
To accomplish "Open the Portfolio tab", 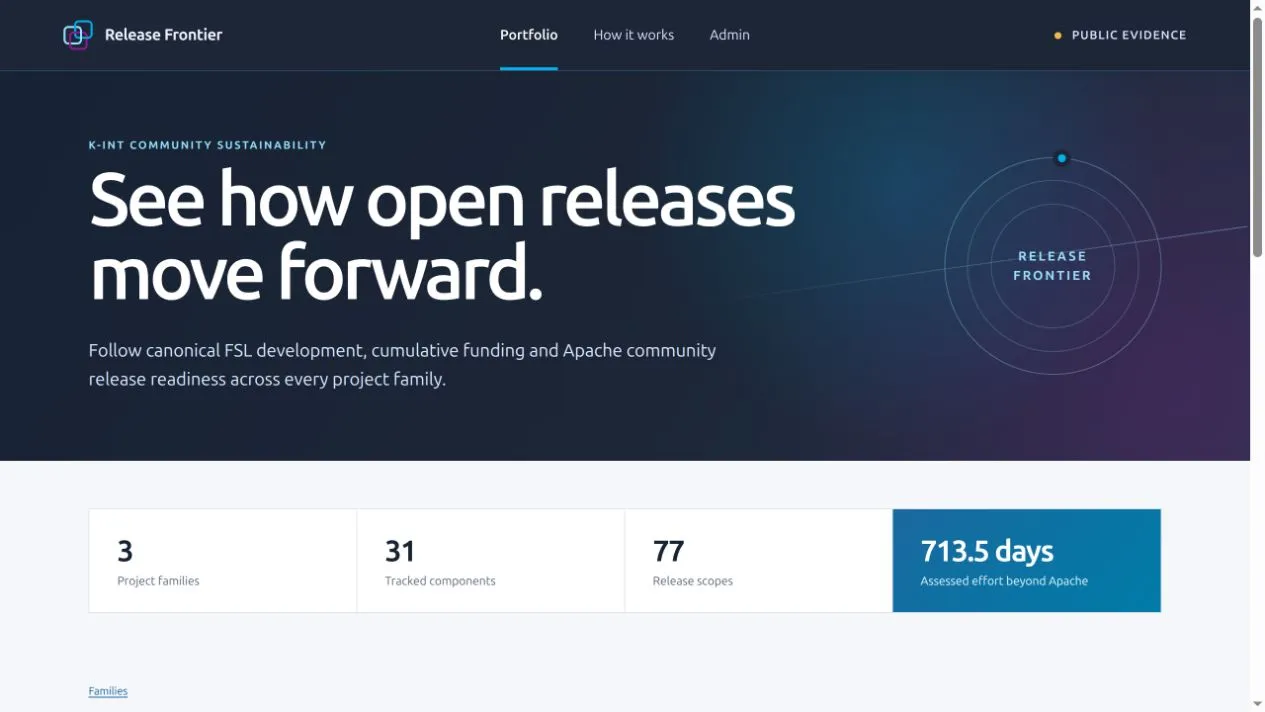I will coord(529,35).
